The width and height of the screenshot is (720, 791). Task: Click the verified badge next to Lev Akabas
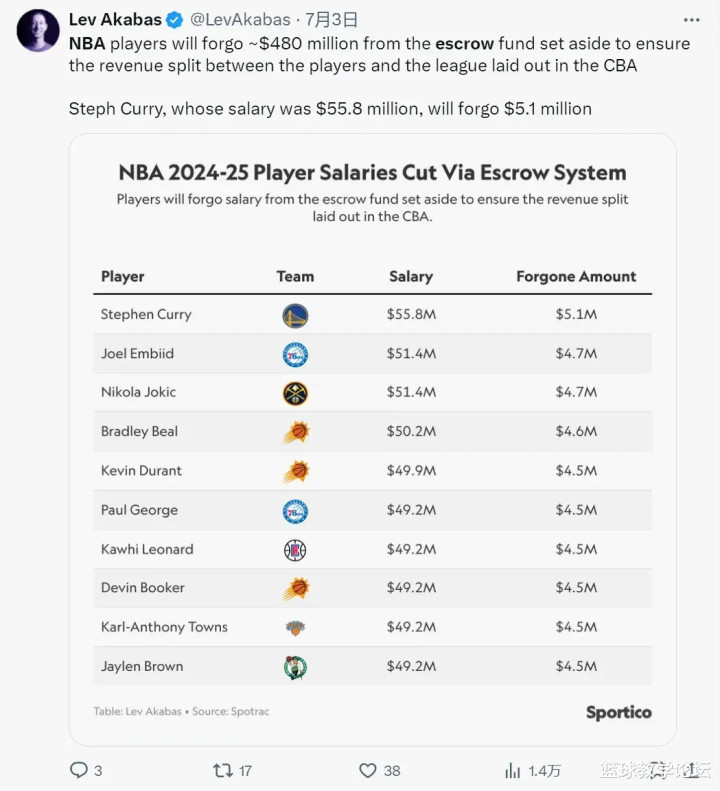(x=173, y=20)
